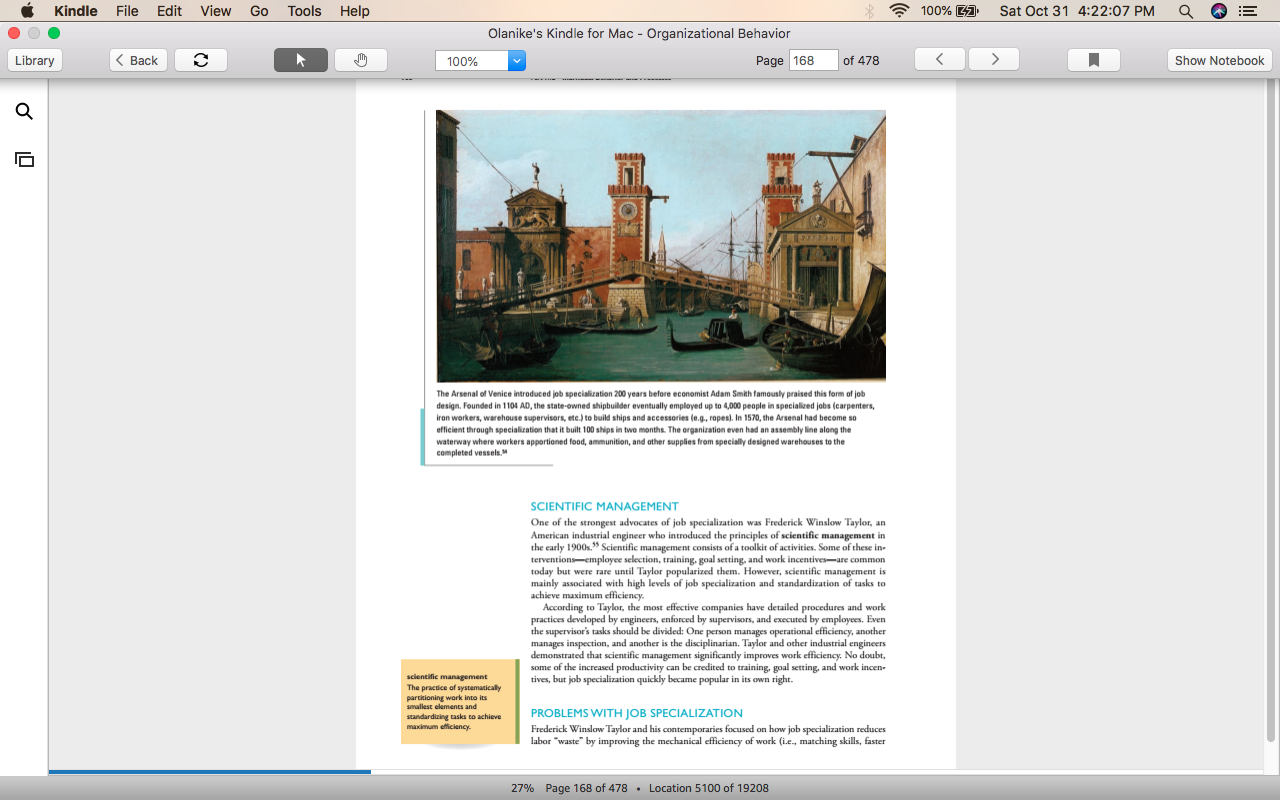
Task: Open the Edit menu
Action: pyautogui.click(x=169, y=11)
